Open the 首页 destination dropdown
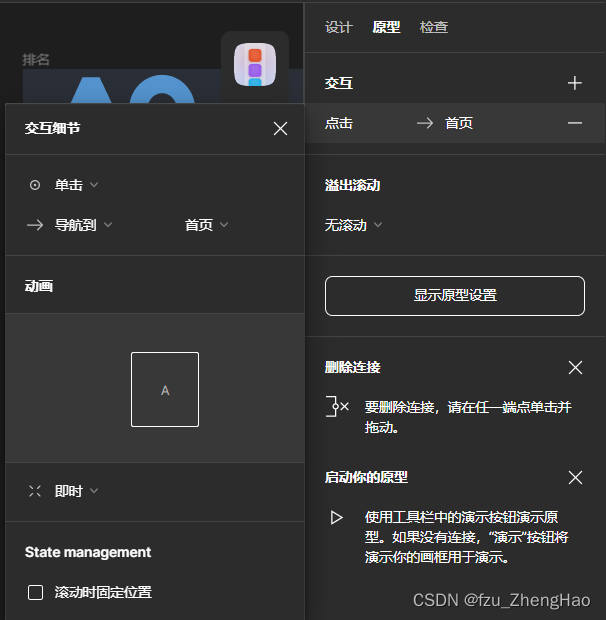 [x=206, y=225]
